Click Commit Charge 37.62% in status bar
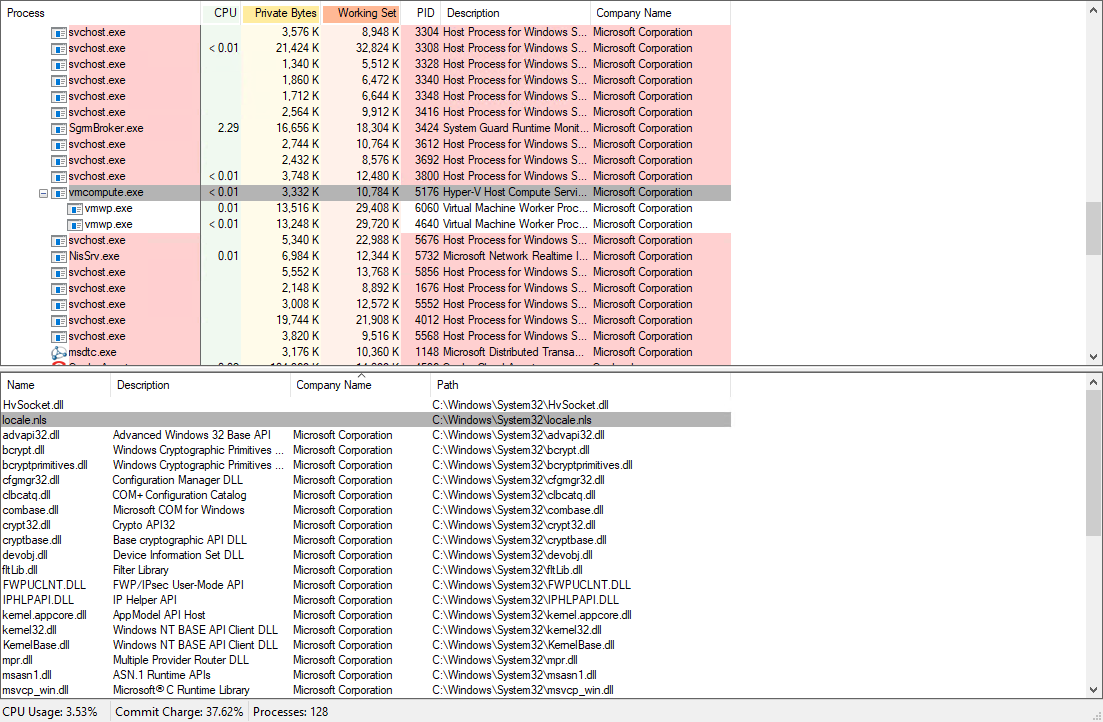Viewport: 1103px width, 722px height. pyautogui.click(x=179, y=712)
